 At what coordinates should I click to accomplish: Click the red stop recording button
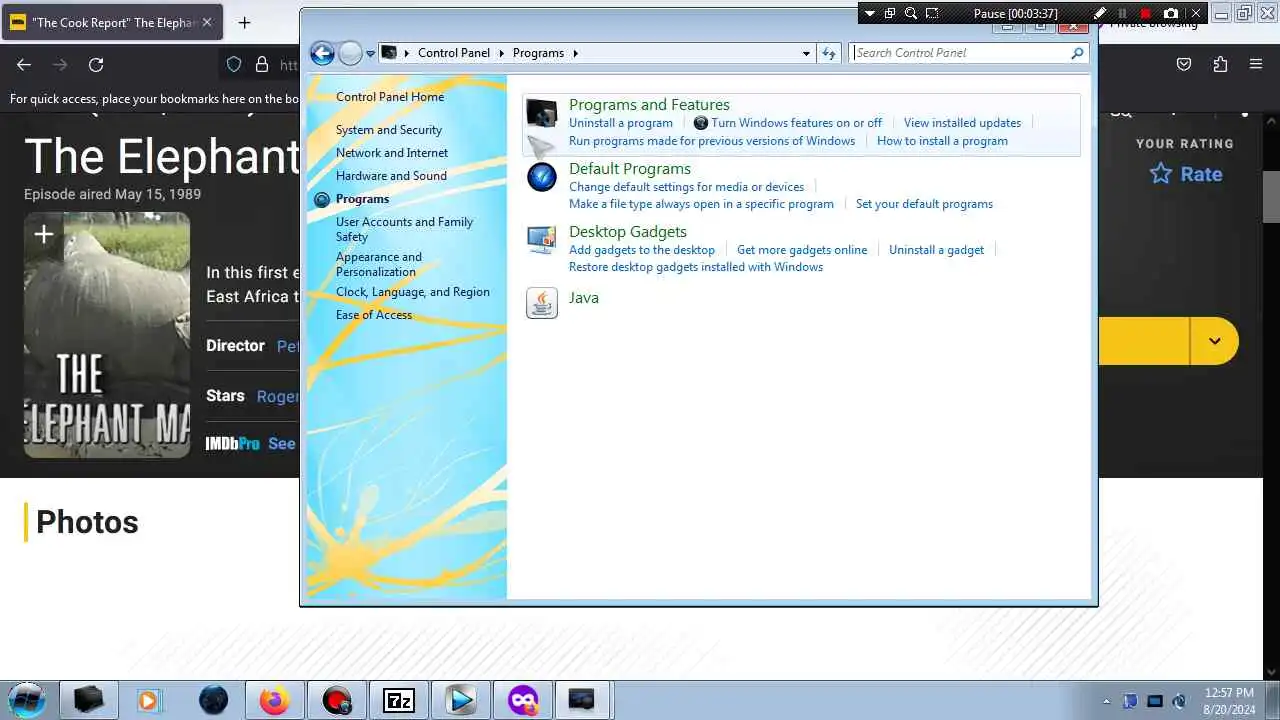coord(1146,13)
